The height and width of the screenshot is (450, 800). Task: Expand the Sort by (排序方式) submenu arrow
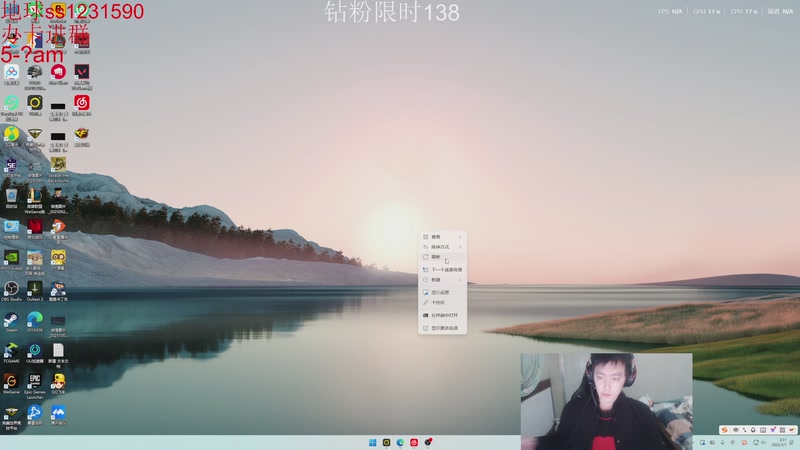tap(460, 247)
